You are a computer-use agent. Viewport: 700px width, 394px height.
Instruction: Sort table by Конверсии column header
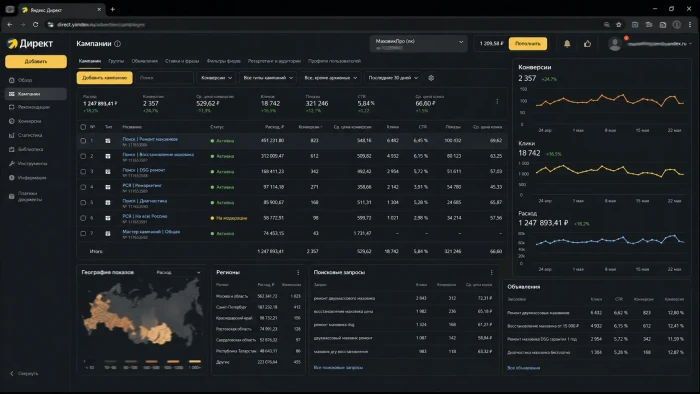point(310,127)
